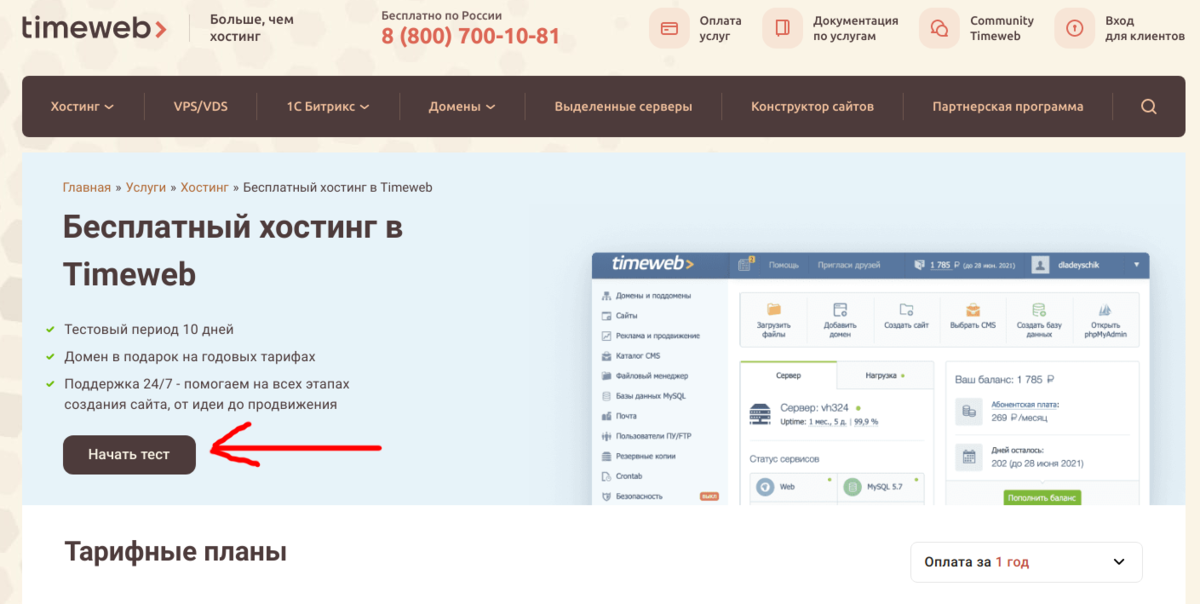This screenshot has width=1200, height=604.
Task: Click the Открыть phpMyAdmin sailboat icon
Action: click(x=1106, y=310)
